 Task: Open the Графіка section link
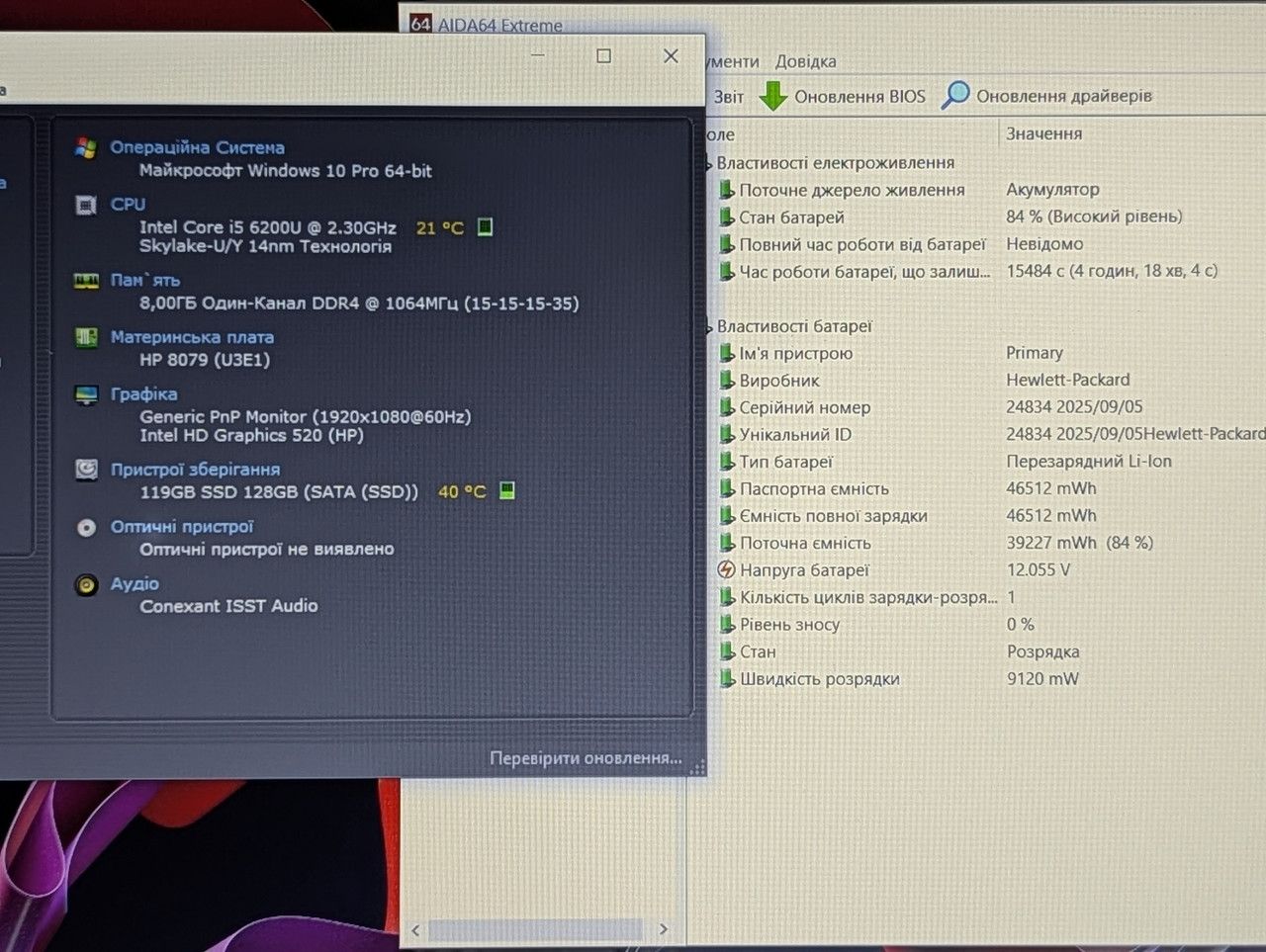tap(143, 393)
